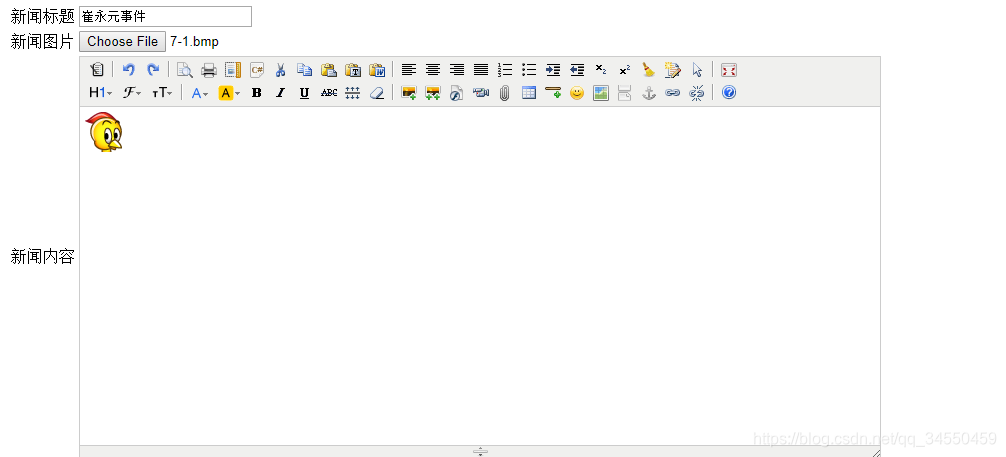Toggle italic formatting
Image resolution: width=1006 pixels, height=457 pixels.
click(x=280, y=93)
